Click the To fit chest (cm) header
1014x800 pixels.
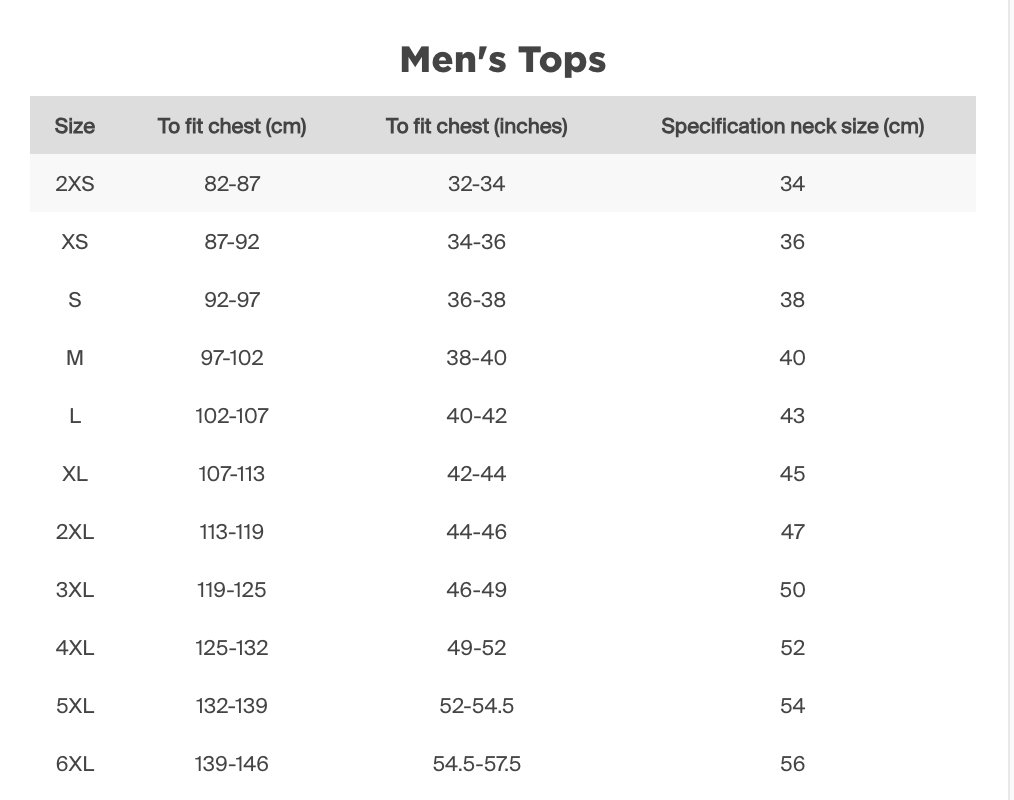[x=232, y=126]
